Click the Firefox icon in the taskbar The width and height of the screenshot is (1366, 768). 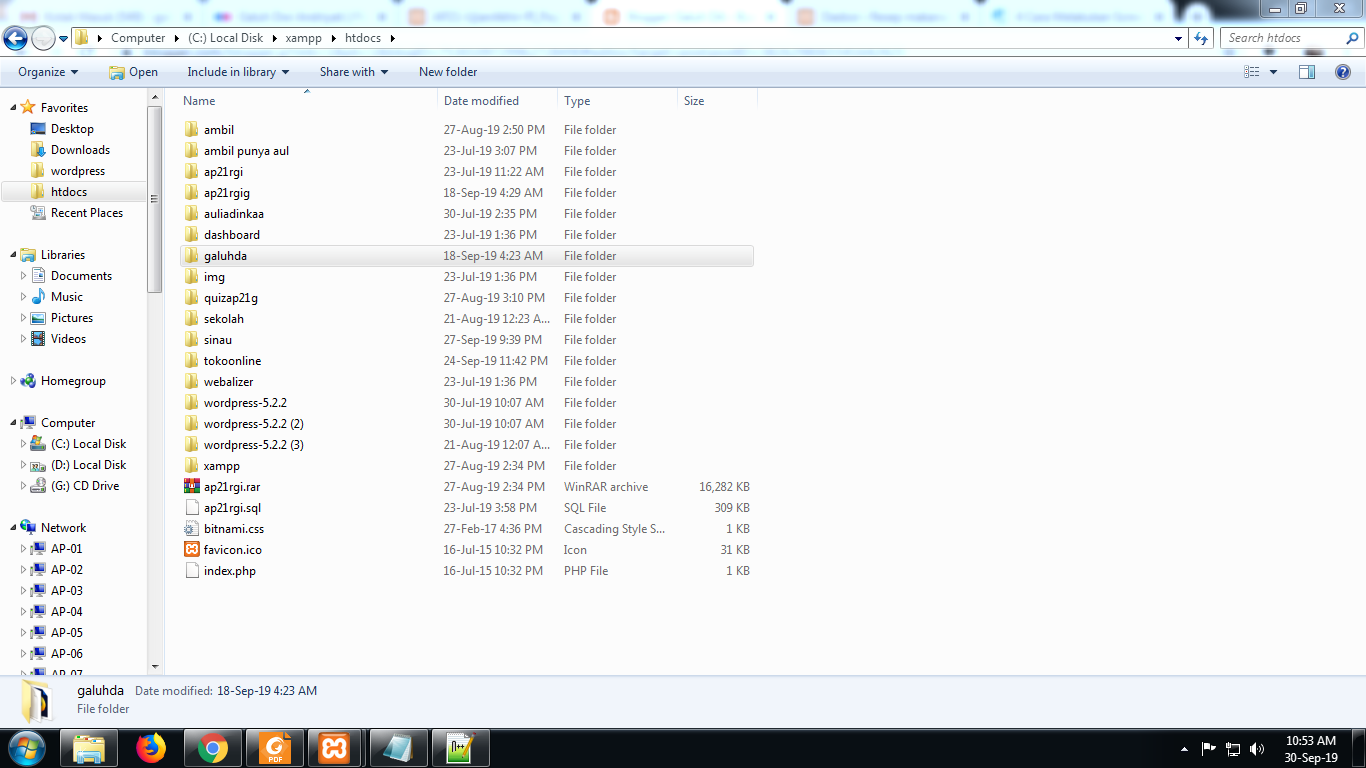click(x=151, y=748)
